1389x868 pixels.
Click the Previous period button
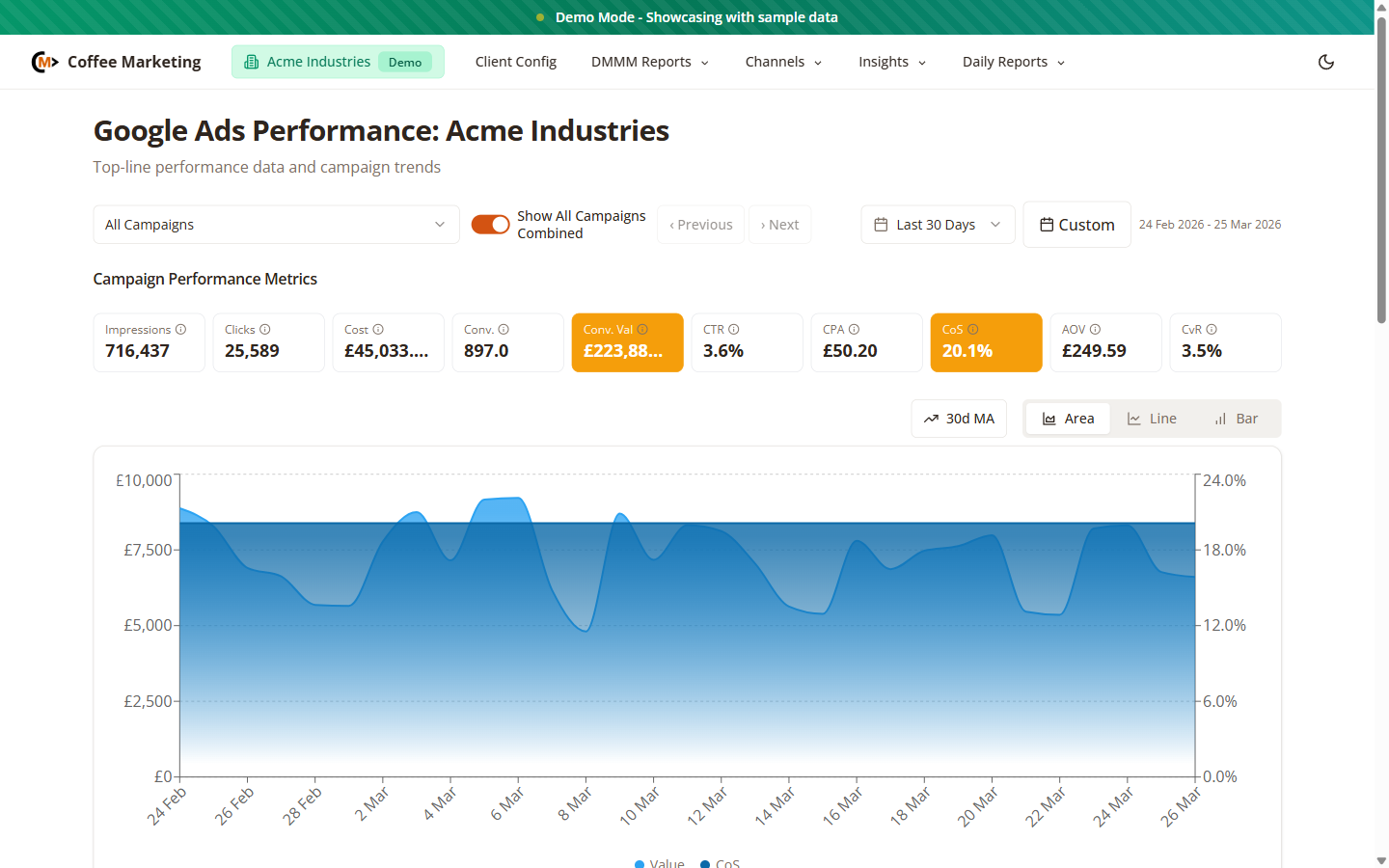[700, 224]
